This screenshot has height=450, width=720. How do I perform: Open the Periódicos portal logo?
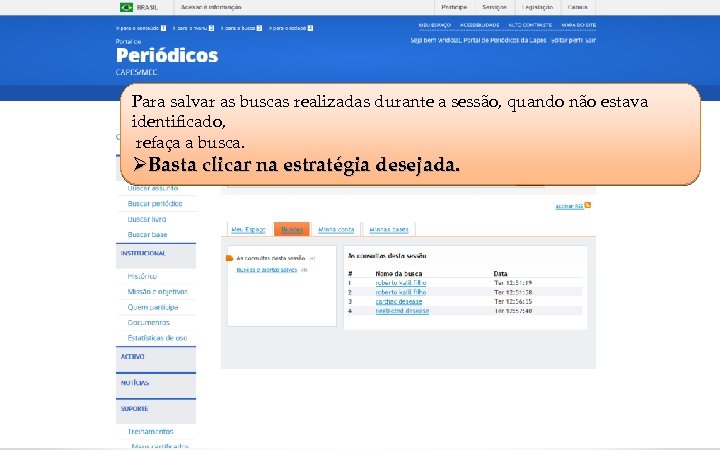[167, 56]
